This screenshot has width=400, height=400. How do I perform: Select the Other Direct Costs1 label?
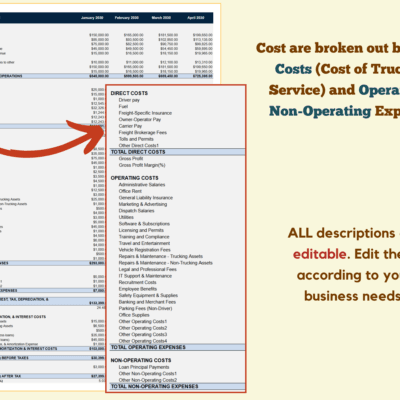coord(139,145)
